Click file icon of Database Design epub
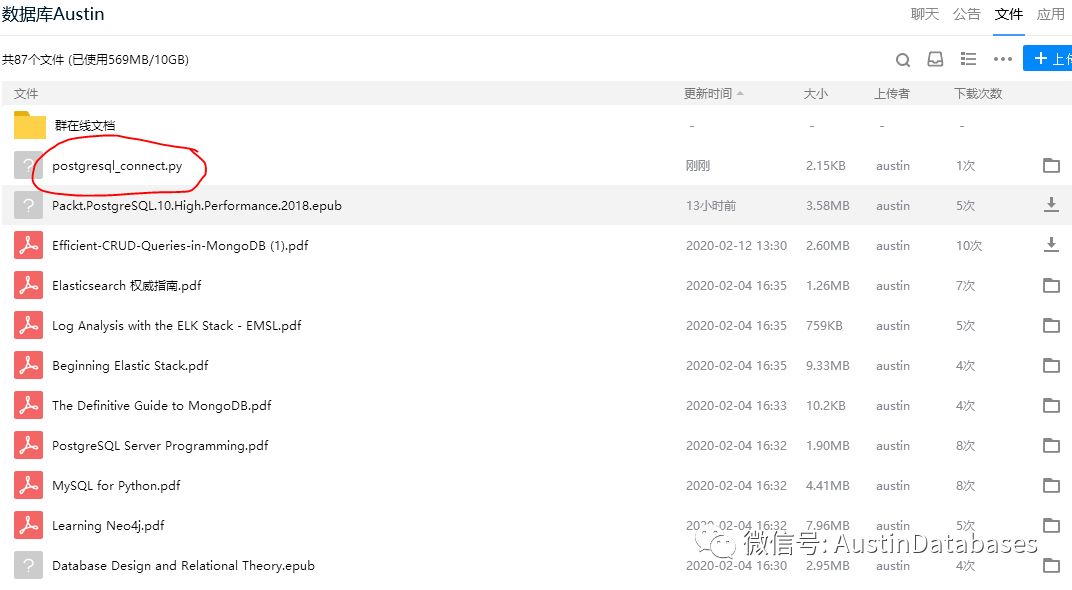 28,565
